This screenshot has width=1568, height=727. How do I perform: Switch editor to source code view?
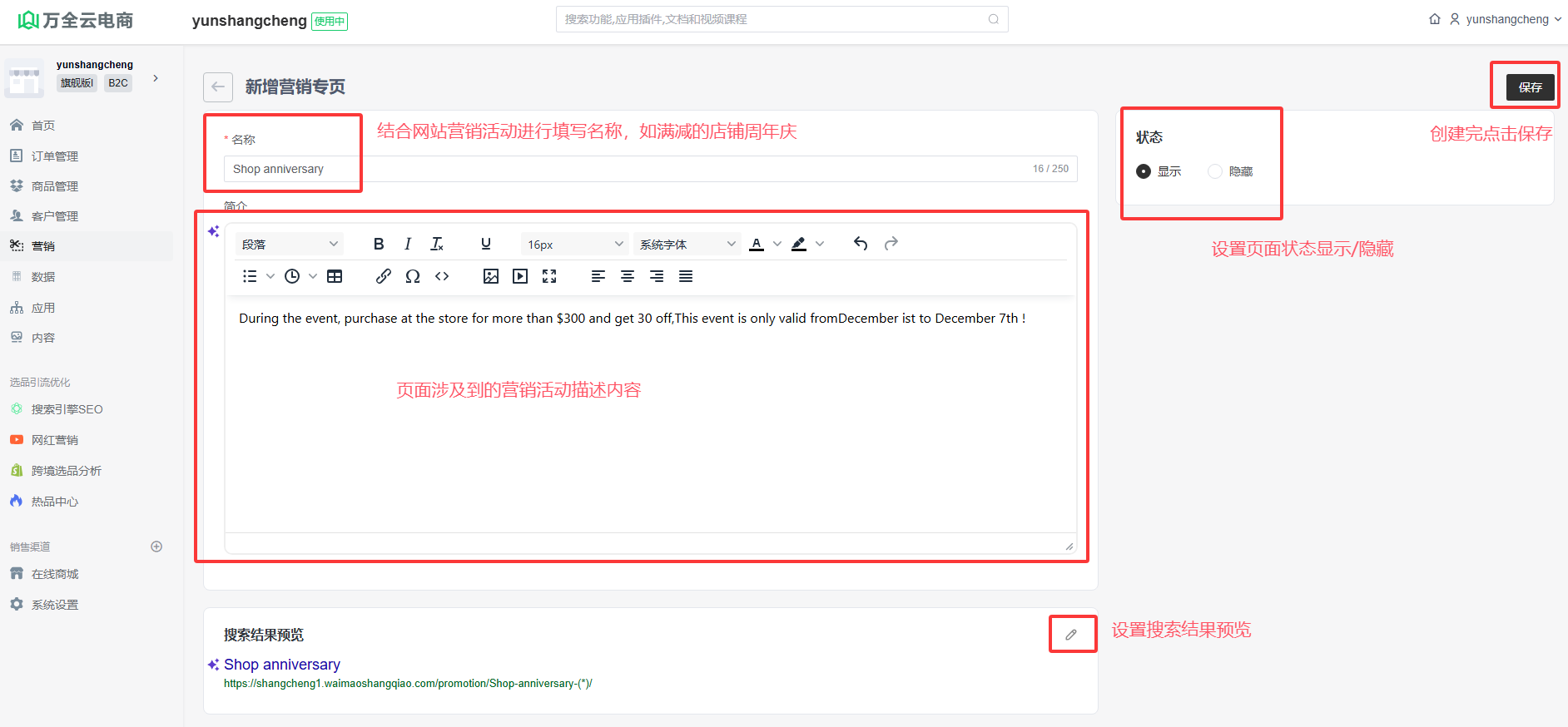[x=442, y=276]
